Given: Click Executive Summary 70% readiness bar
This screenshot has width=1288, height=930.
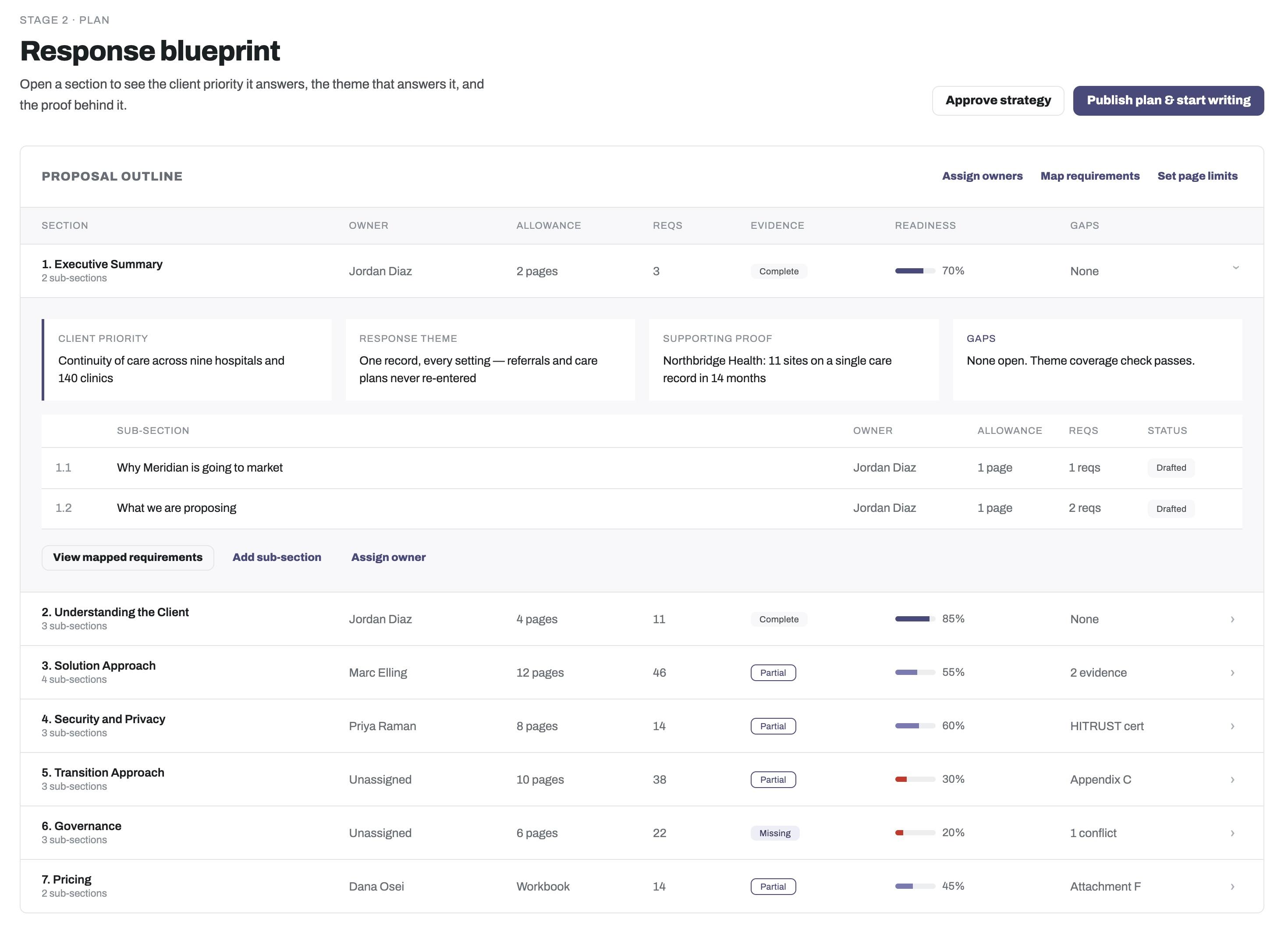Looking at the screenshot, I should [x=915, y=271].
